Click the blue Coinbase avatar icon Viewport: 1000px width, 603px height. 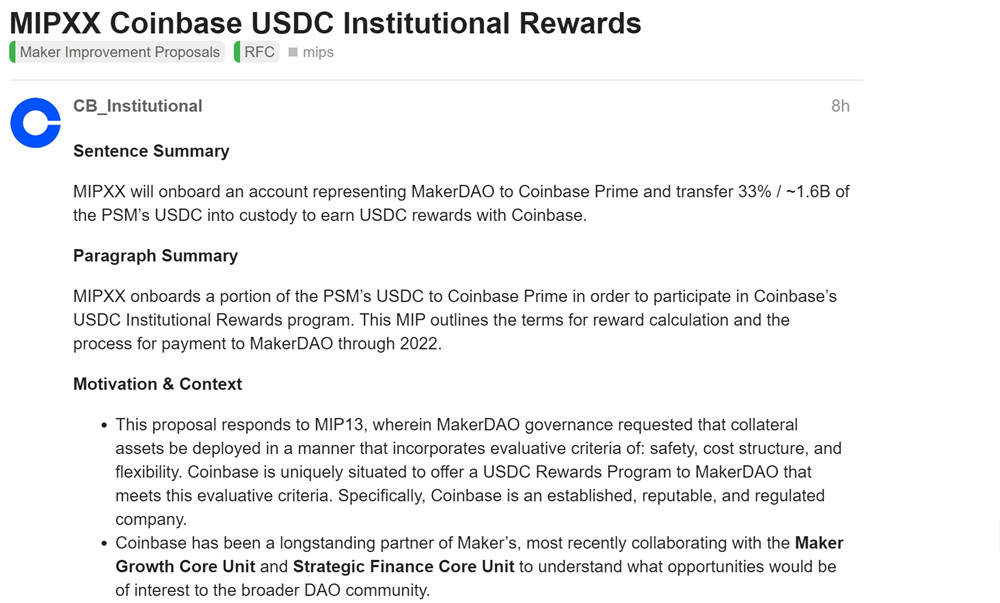[x=35, y=123]
